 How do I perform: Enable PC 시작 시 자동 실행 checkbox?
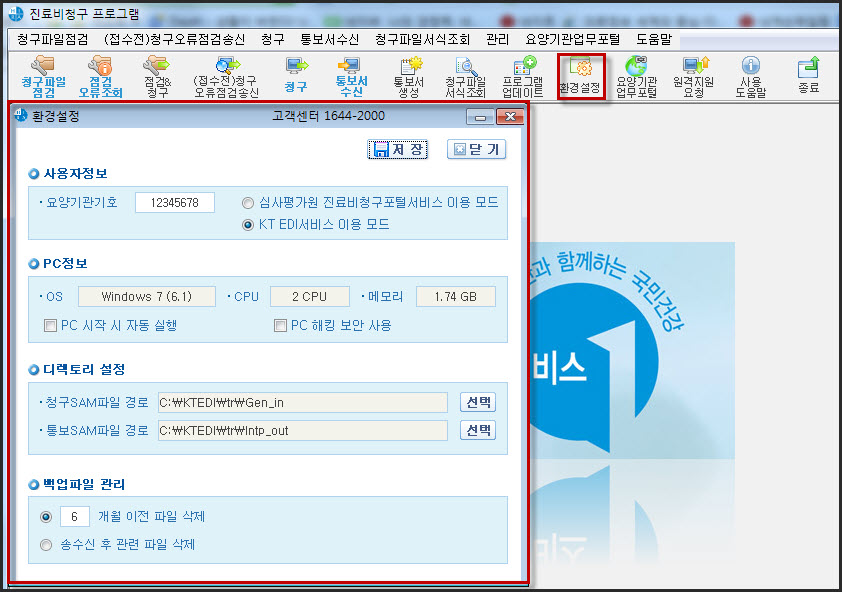[x=51, y=325]
